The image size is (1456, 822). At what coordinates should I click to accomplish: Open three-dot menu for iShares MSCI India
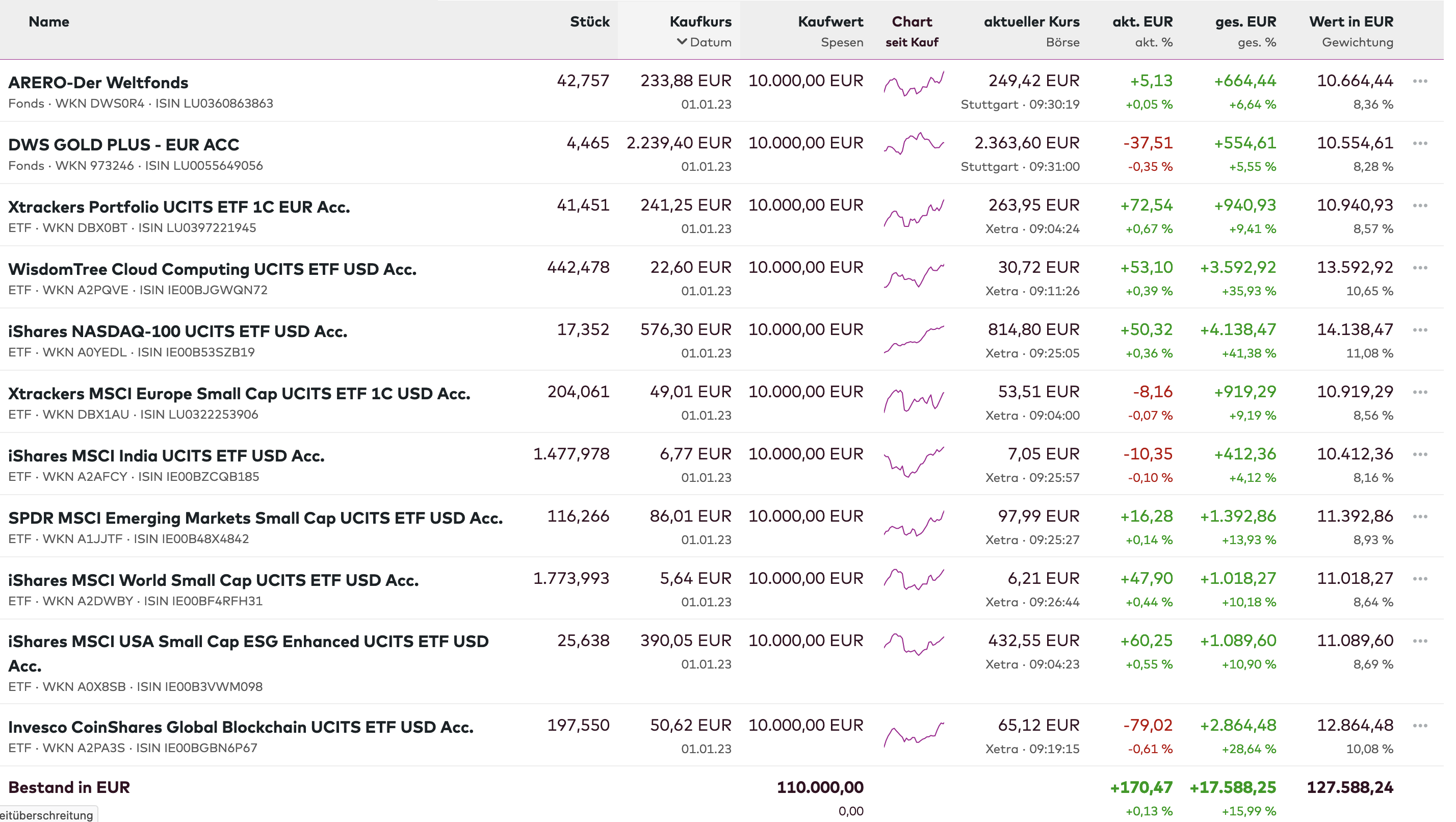[x=1420, y=454]
